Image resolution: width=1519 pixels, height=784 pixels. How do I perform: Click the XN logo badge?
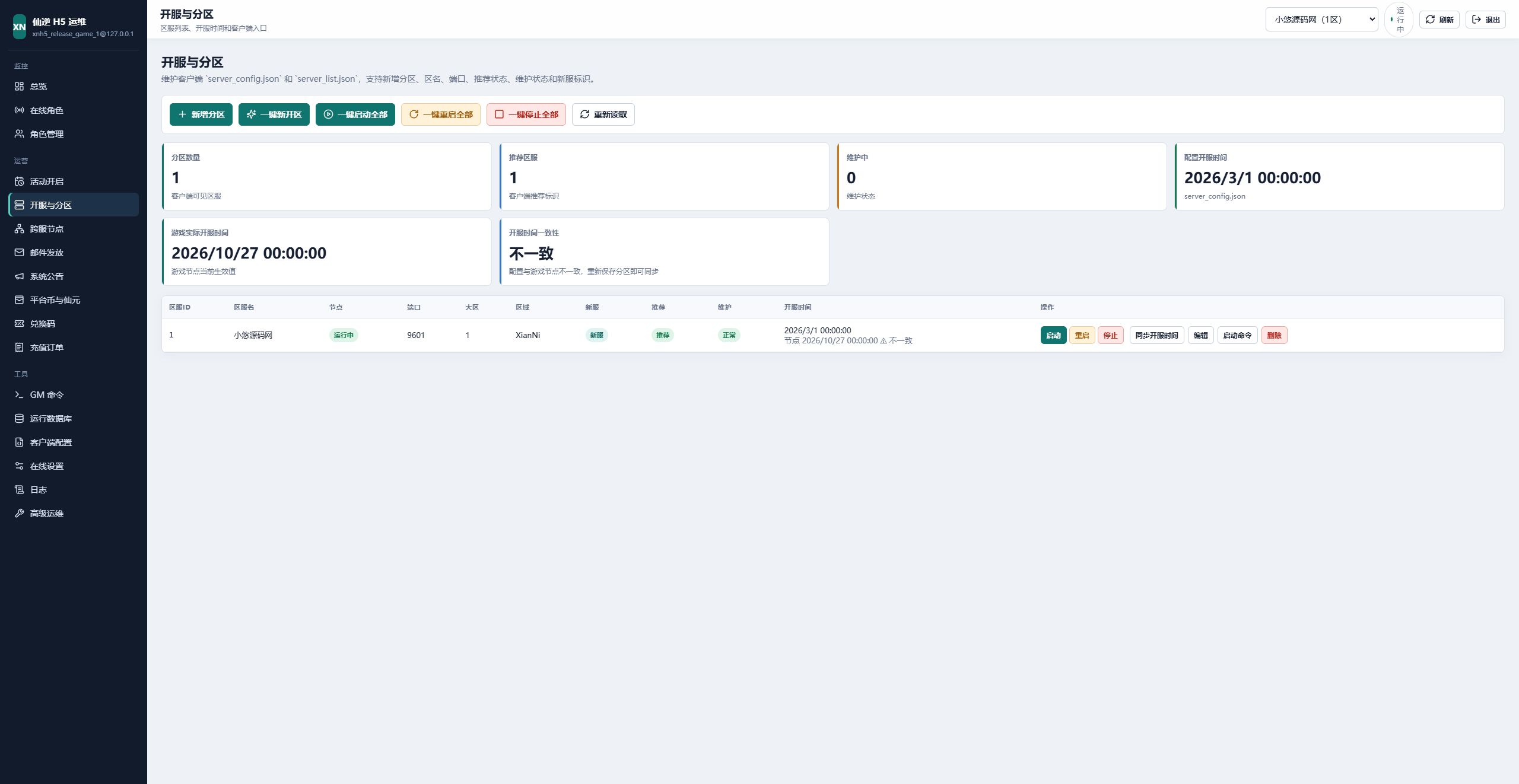point(20,27)
